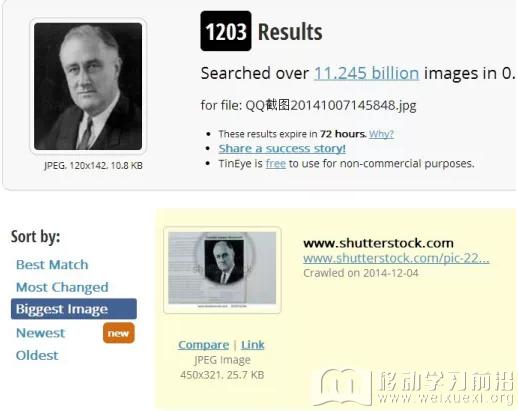Screen dimensions: 518x411
Task: Open the uploaded portrait query thumbnail
Action: pos(88,86)
